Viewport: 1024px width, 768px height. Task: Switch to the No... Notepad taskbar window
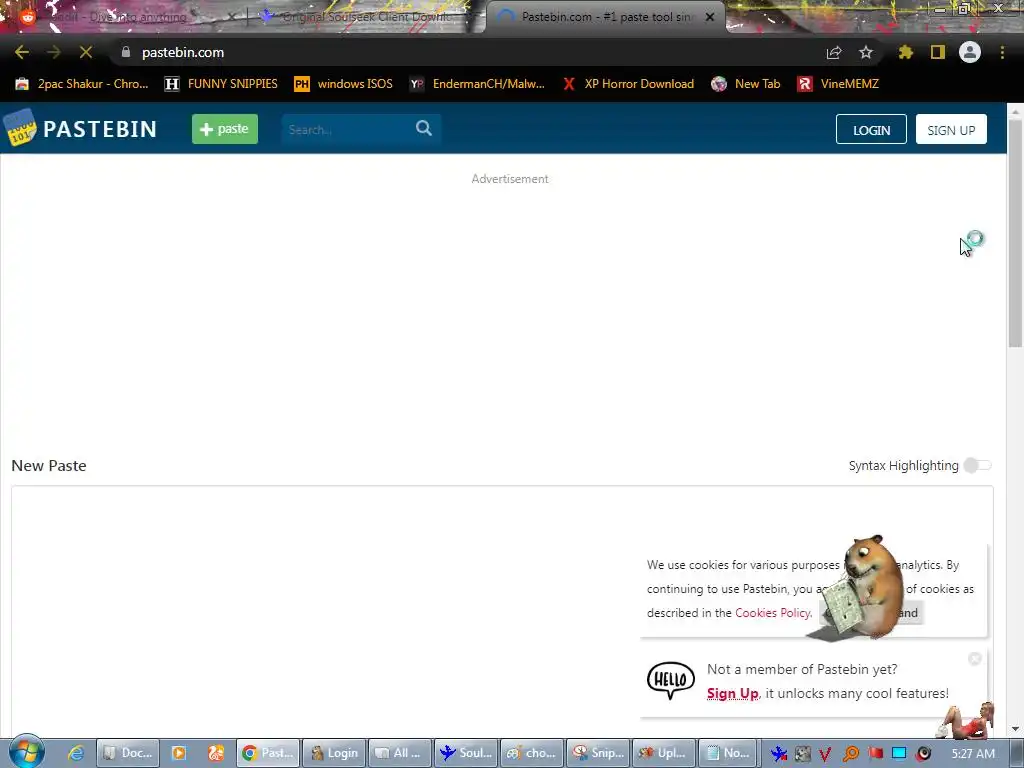729,753
